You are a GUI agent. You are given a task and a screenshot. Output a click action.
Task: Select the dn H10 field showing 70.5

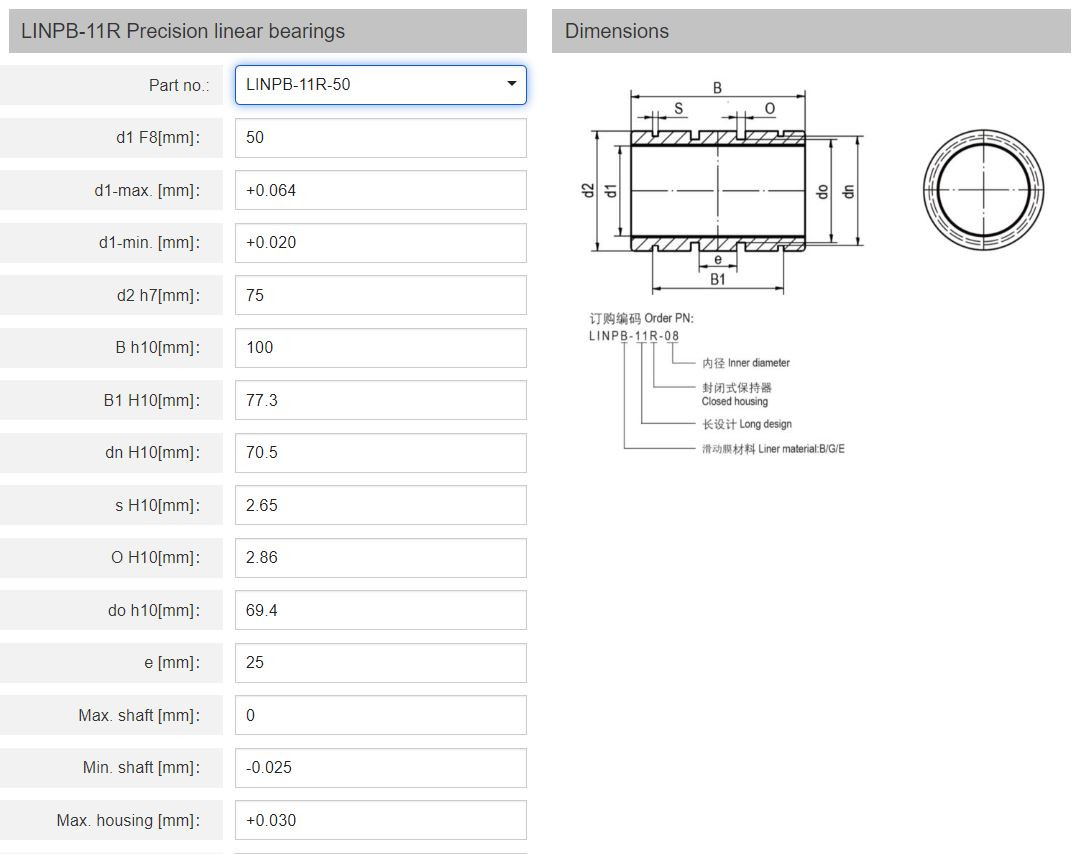[x=380, y=452]
